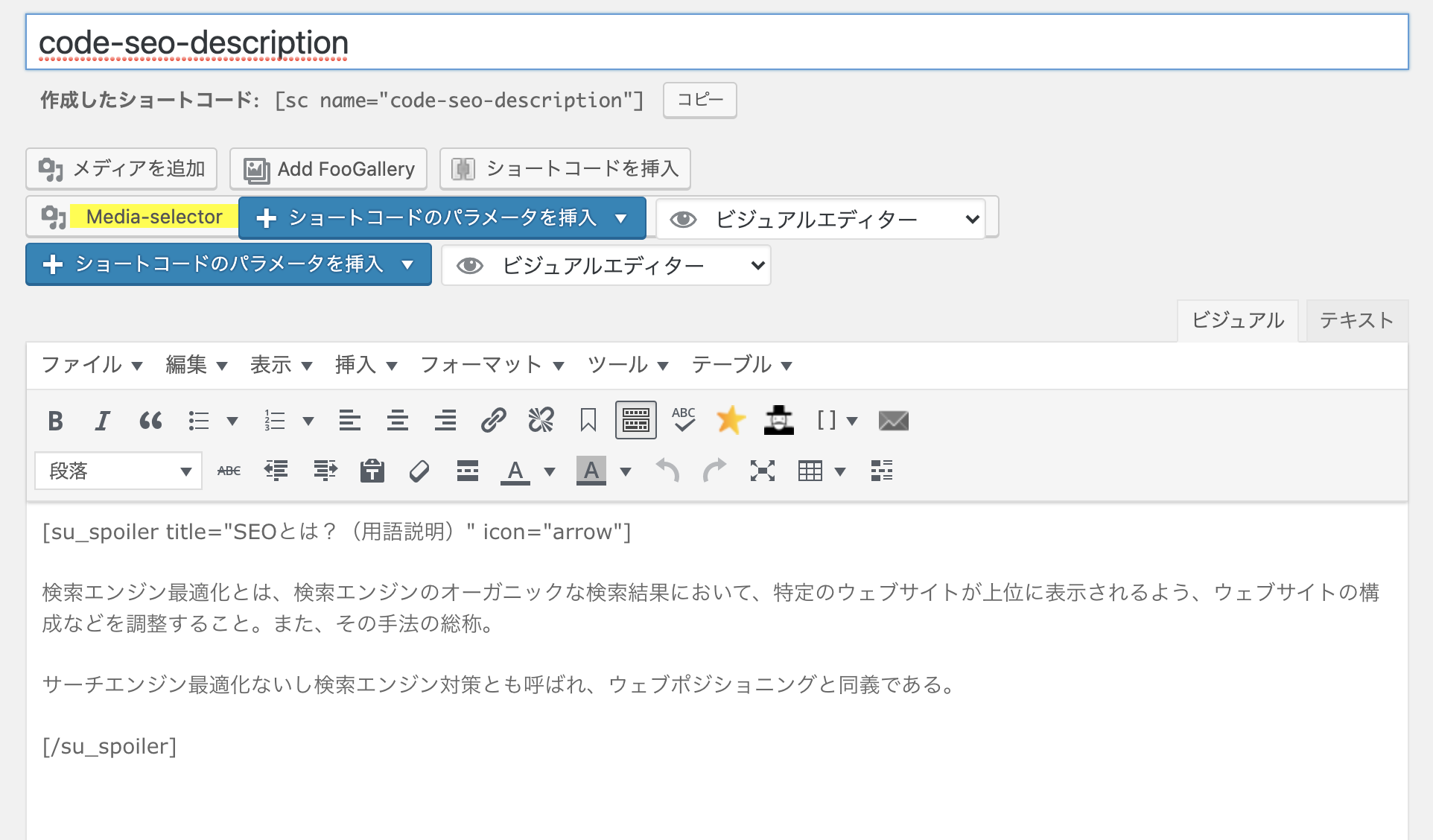This screenshot has width=1433, height=840.
Task: Remove link with unlink icon
Action: 541,421
